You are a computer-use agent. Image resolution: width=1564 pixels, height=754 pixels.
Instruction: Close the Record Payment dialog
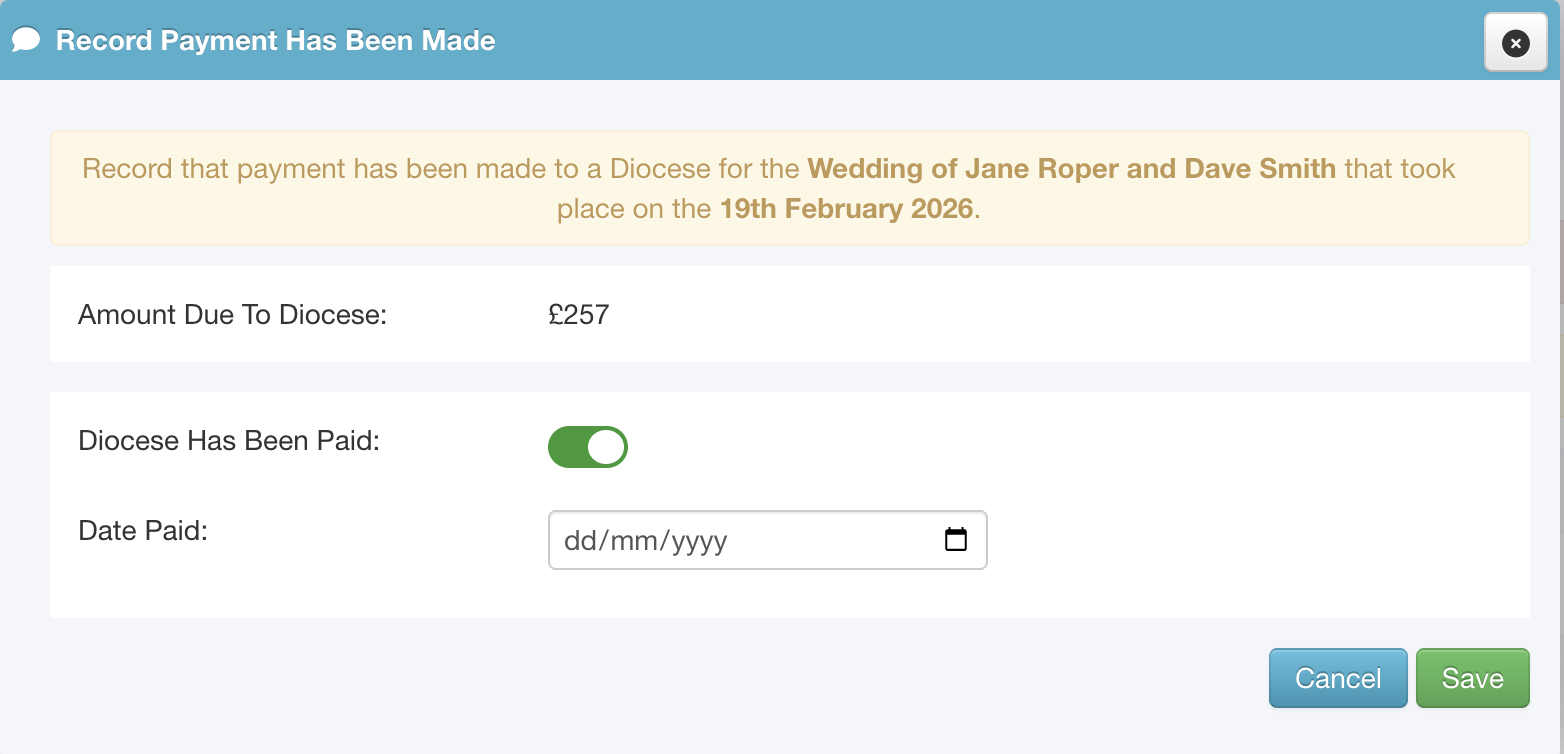[x=1515, y=43]
